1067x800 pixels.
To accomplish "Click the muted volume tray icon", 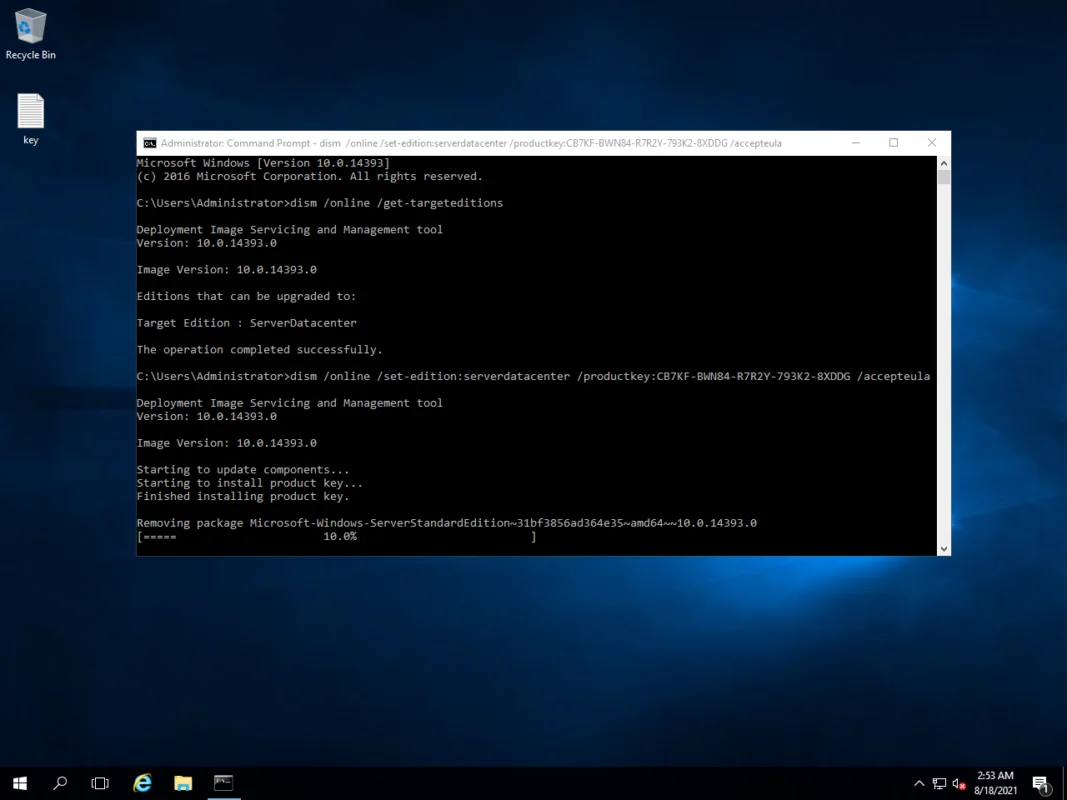I will pyautogui.click(x=959, y=783).
